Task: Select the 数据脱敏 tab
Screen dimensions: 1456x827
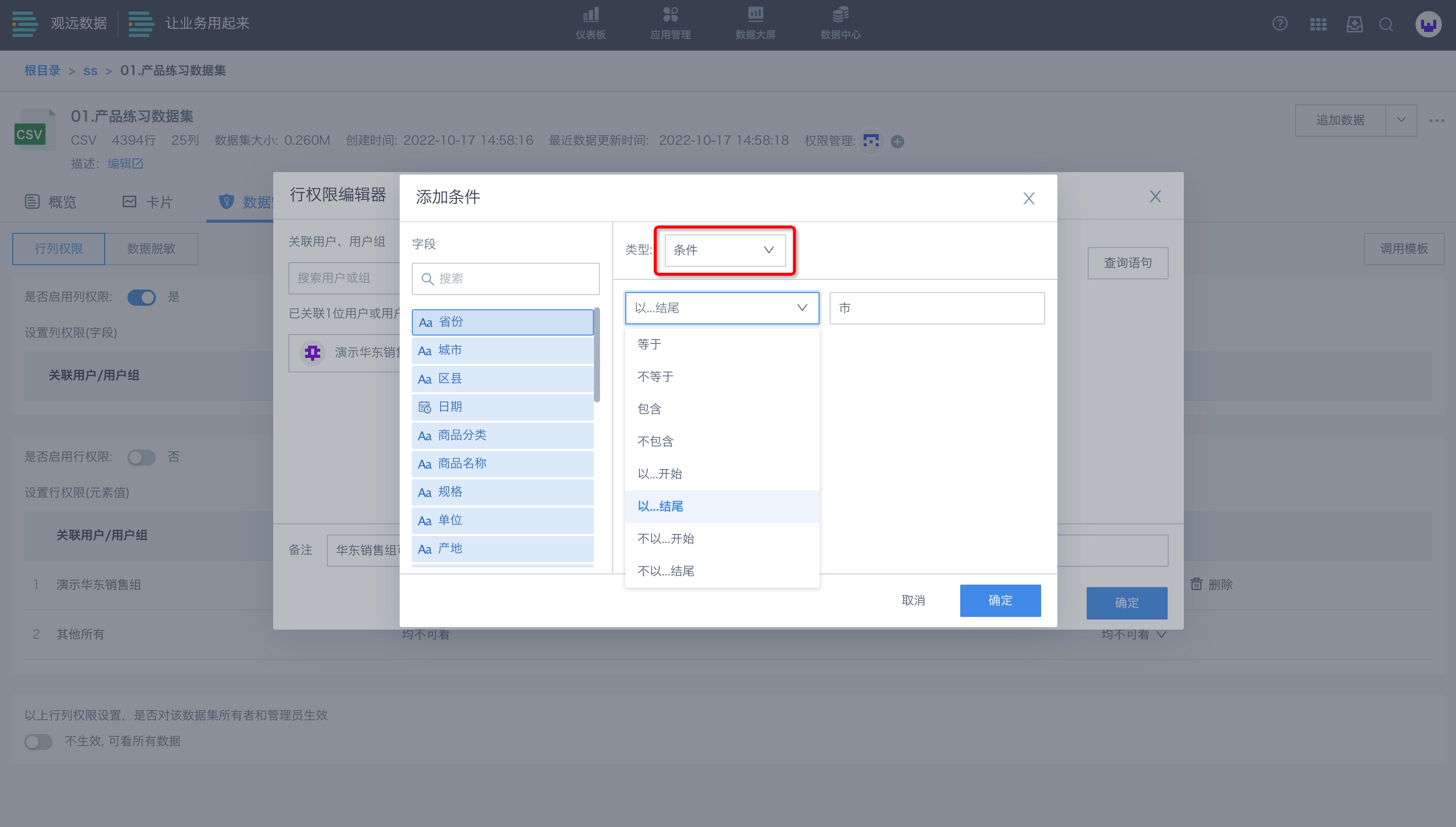Action: click(152, 249)
